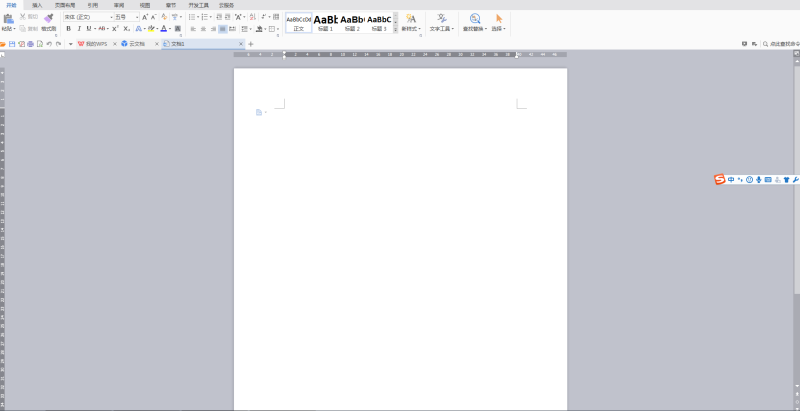The width and height of the screenshot is (800, 411).
Task: Open the font name dropdown 宋体 (正文)
Action: [x=86, y=17]
